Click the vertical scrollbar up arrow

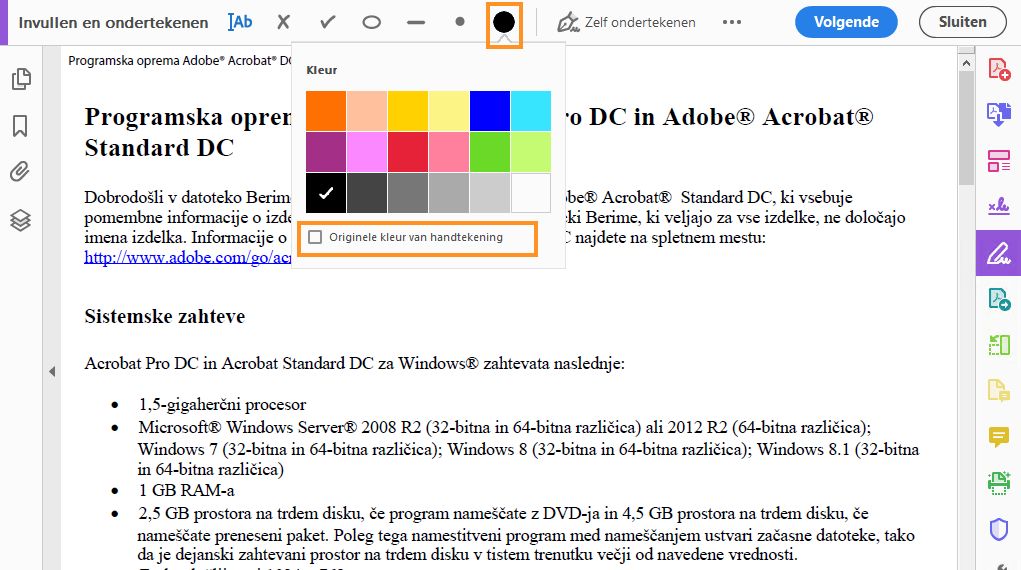click(966, 63)
